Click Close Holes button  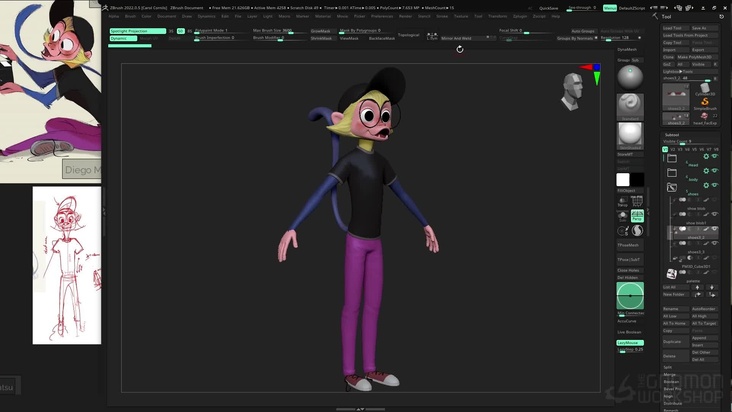(x=630, y=270)
